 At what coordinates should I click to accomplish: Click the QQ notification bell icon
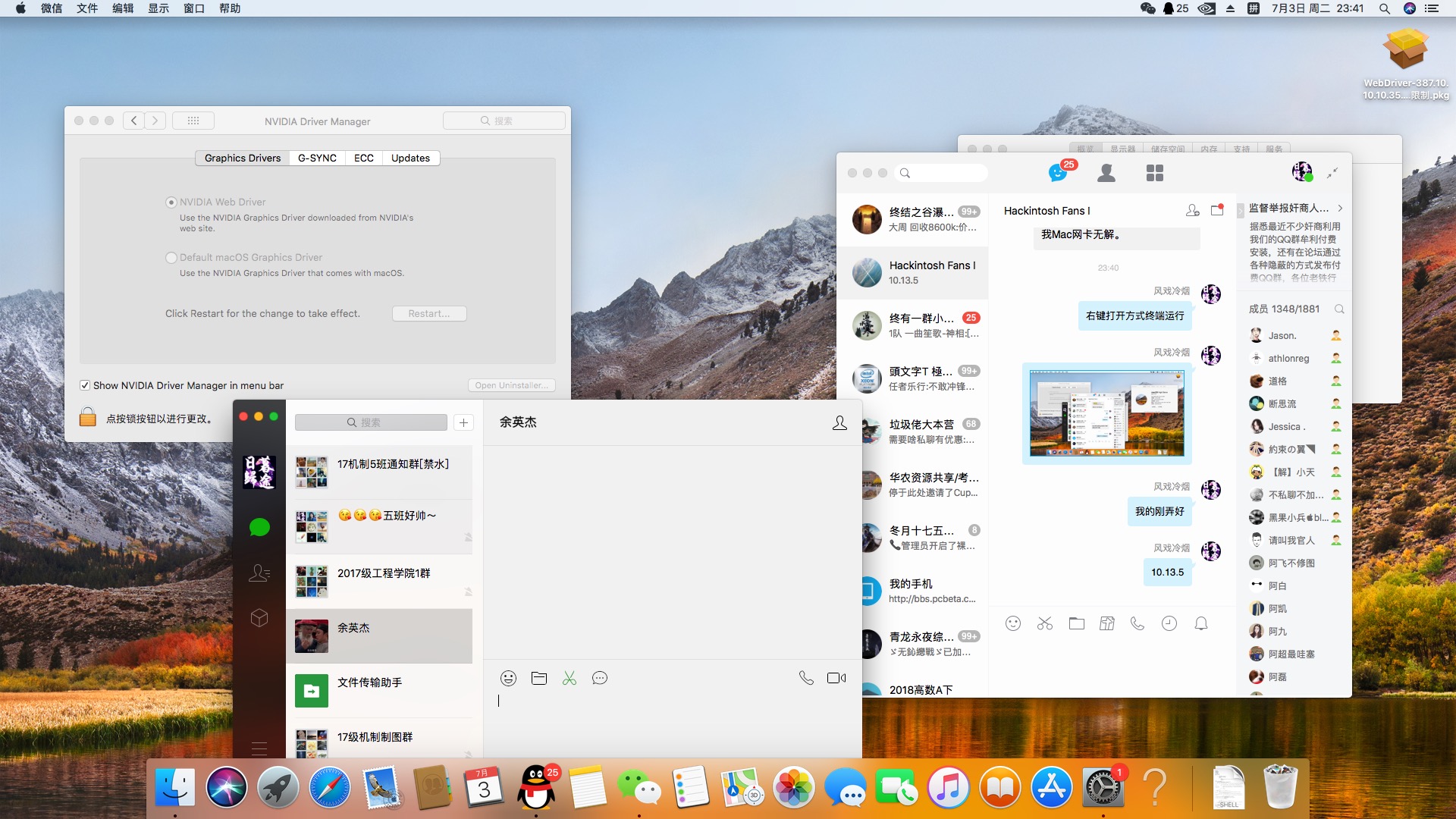coord(1201,623)
